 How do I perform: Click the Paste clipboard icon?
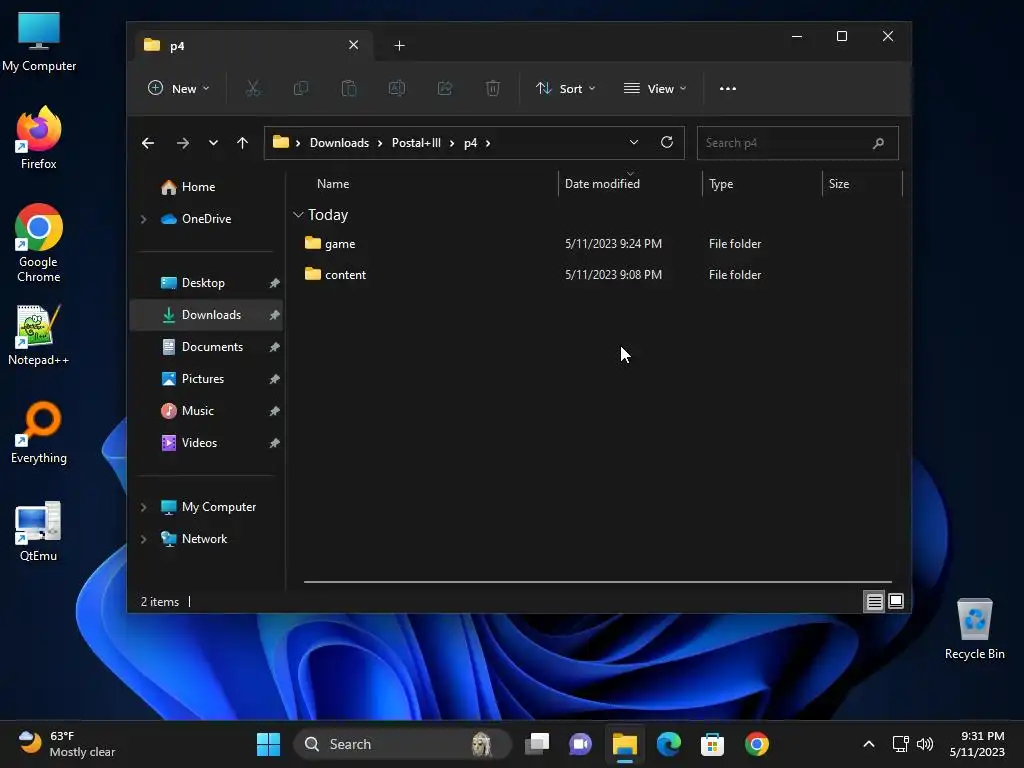click(x=349, y=88)
